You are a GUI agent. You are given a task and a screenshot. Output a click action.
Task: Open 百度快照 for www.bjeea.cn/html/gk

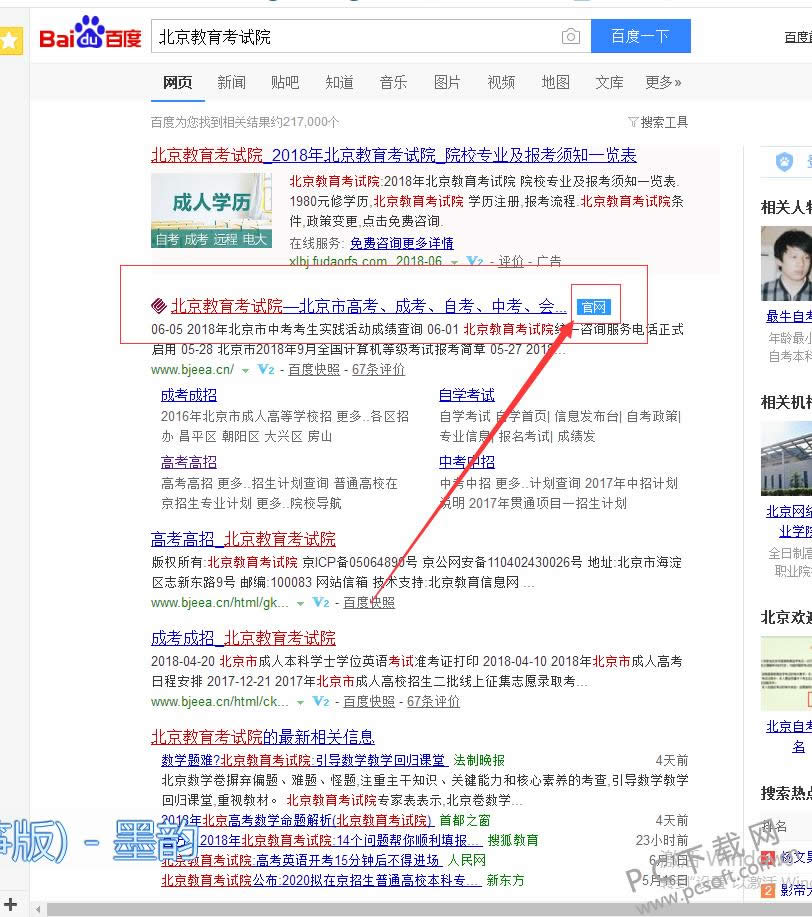pos(369,602)
